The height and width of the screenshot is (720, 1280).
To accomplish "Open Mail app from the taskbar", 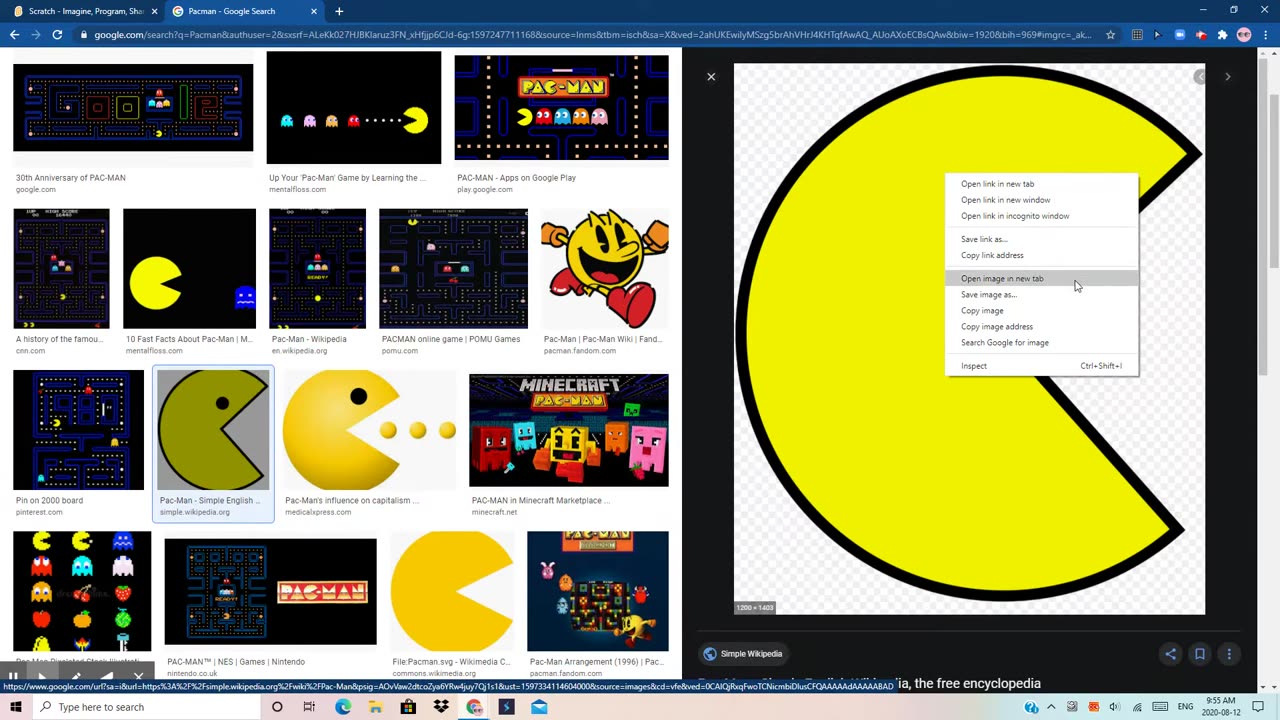I will 539,707.
